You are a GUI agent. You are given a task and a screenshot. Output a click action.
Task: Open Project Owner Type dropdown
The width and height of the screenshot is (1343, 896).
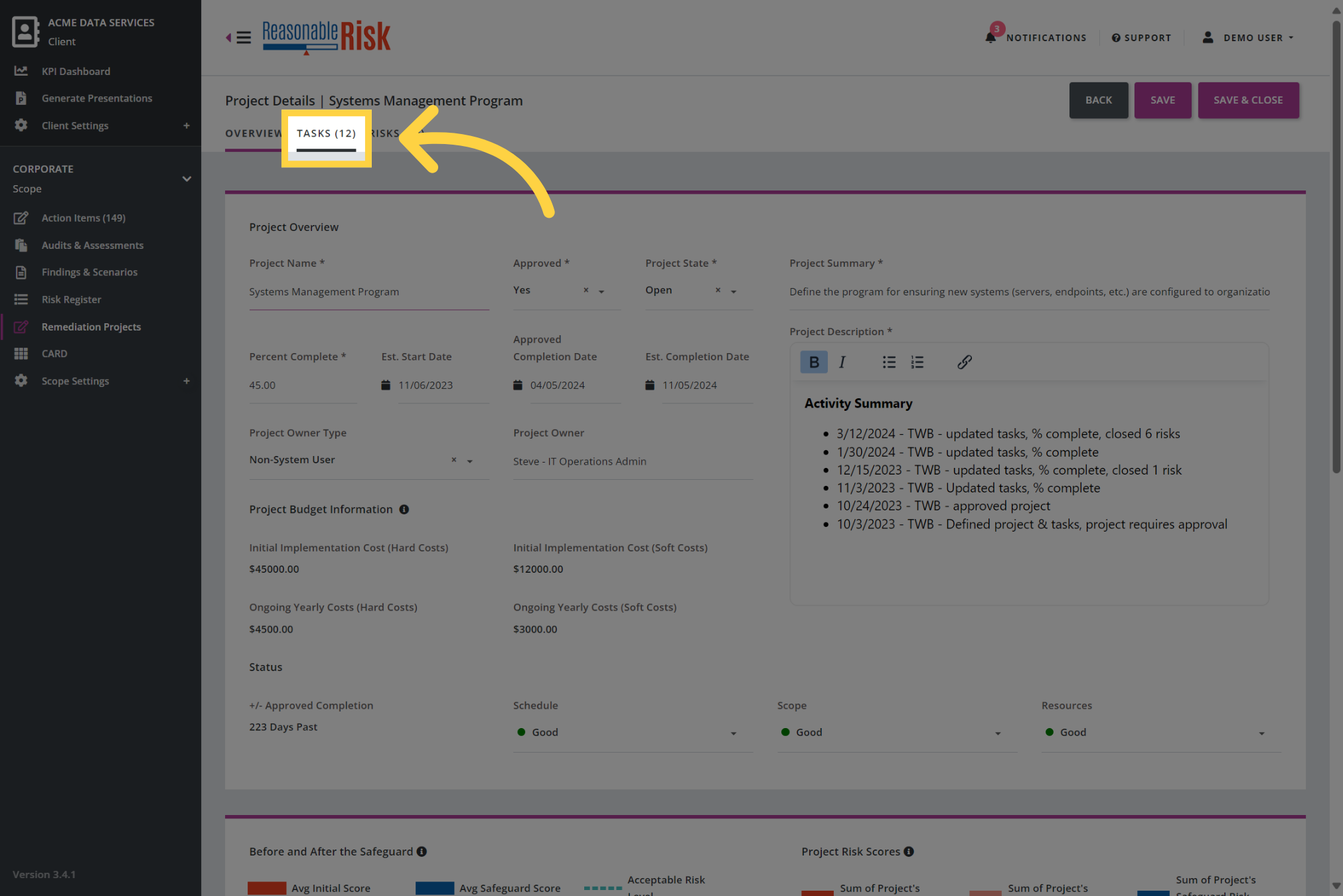pyautogui.click(x=469, y=461)
